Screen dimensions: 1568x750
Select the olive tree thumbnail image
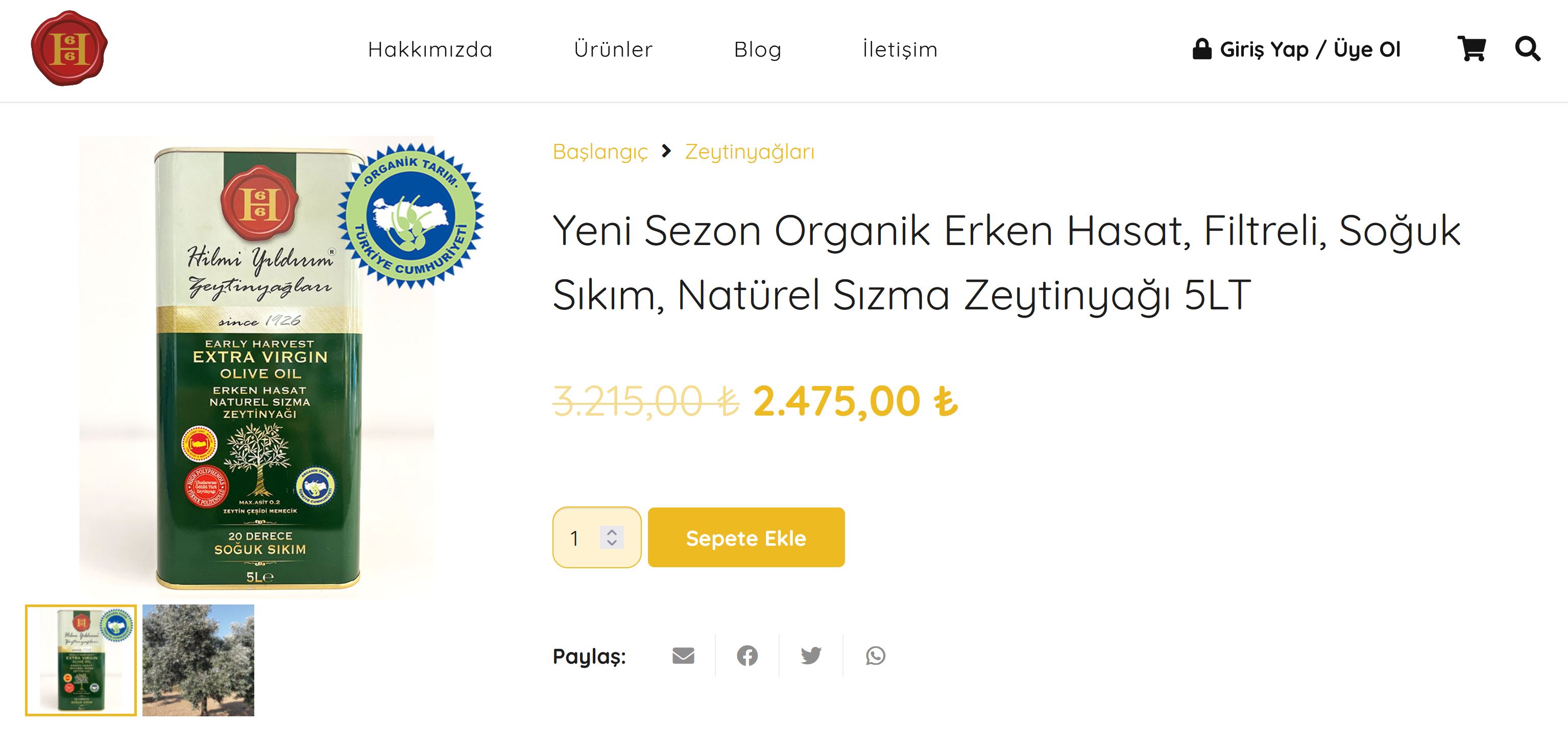coord(199,661)
